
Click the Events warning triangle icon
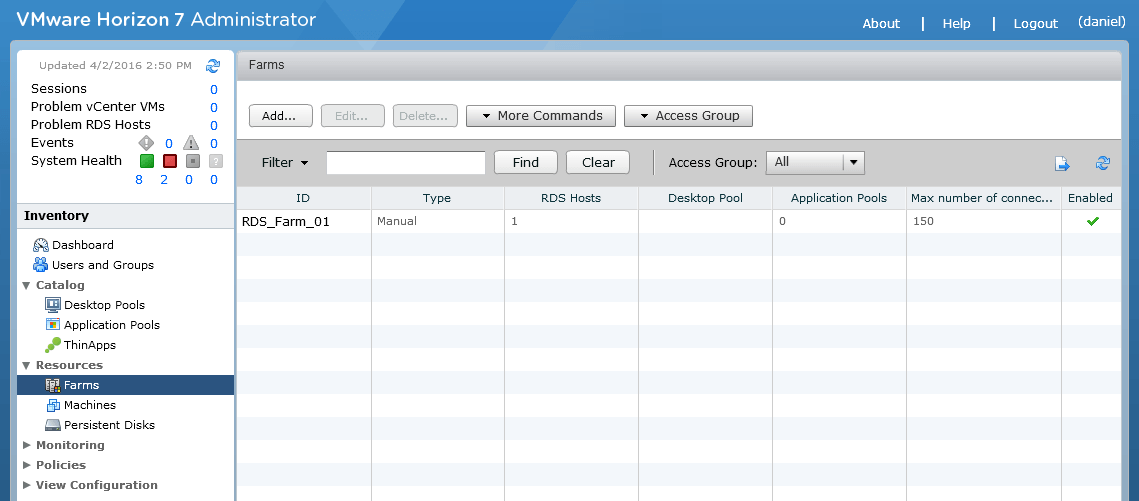190,143
